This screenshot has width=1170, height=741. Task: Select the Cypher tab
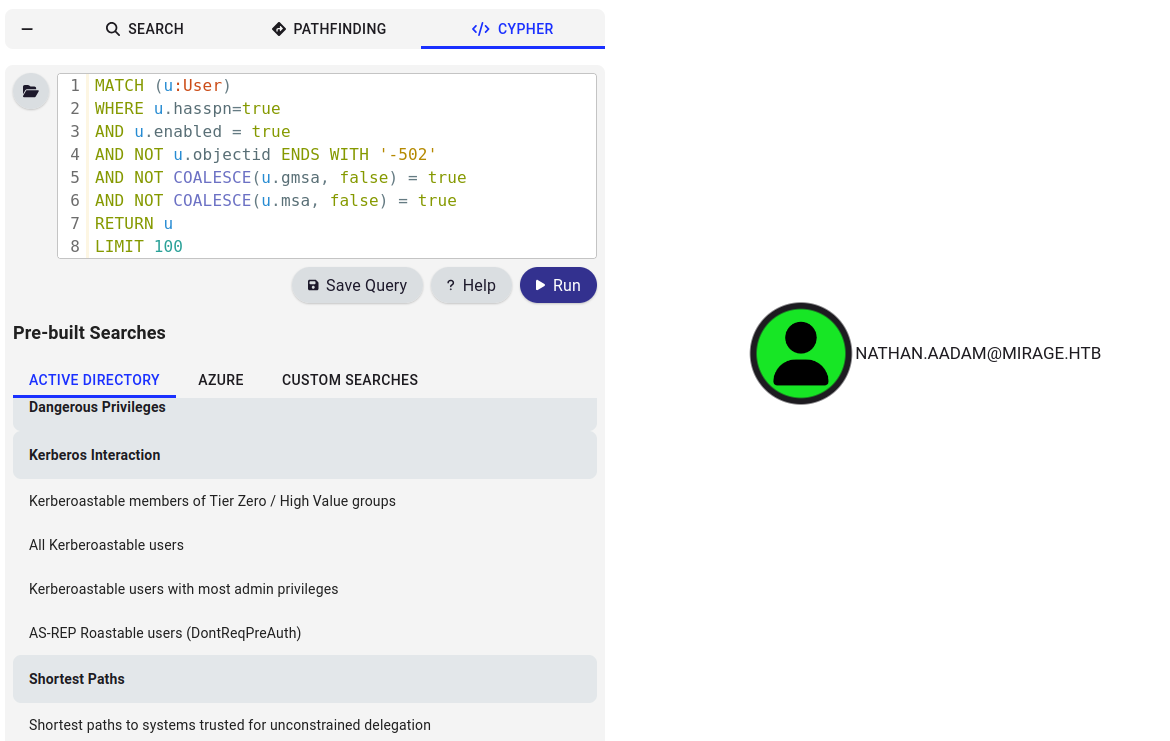tap(512, 29)
